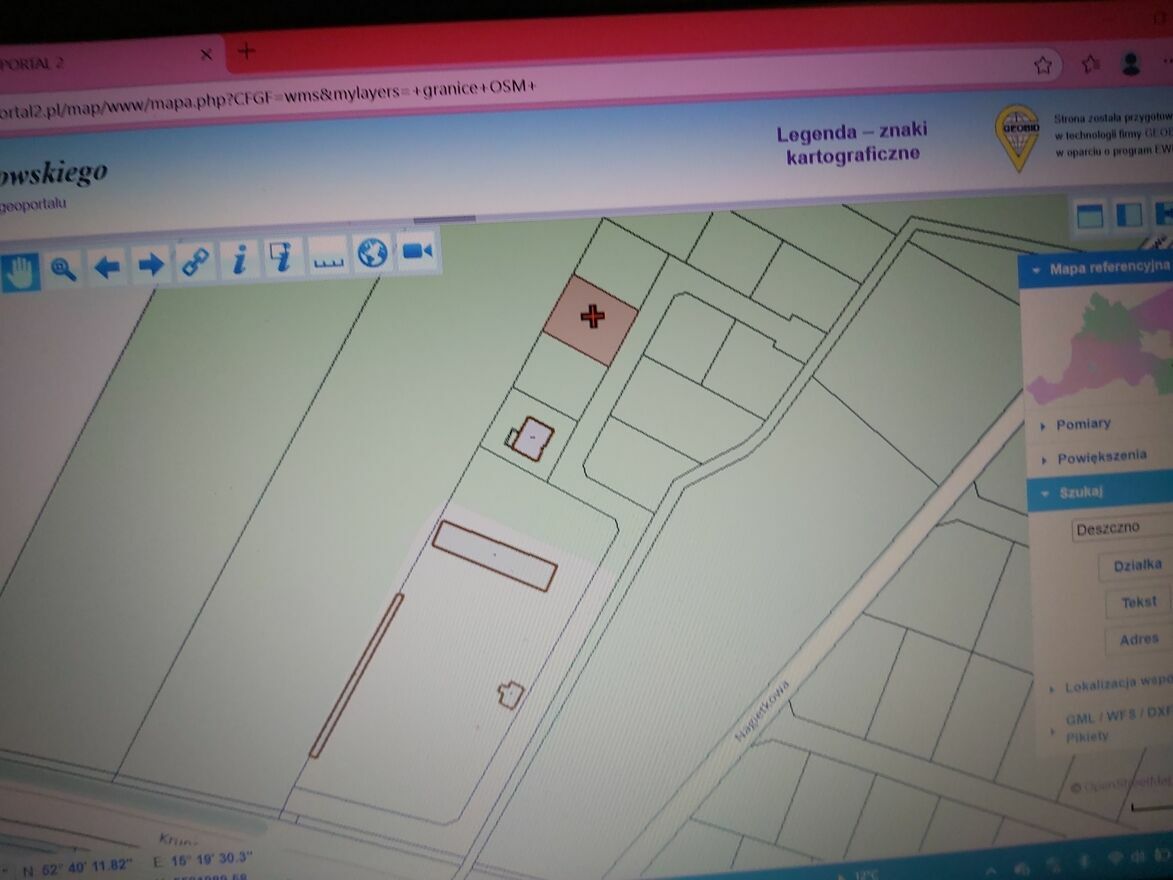Image resolution: width=1173 pixels, height=880 pixels.
Task: Select the info identify tool
Action: (x=238, y=261)
